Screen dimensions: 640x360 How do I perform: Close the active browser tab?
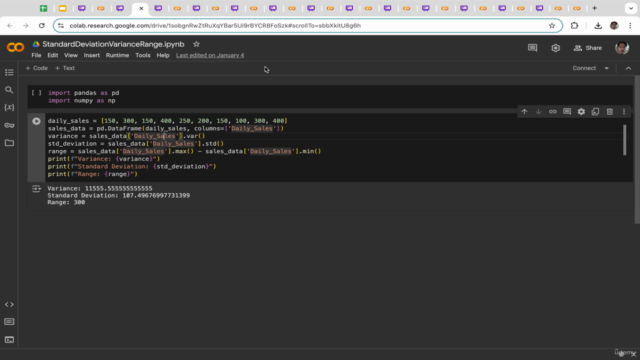(x=141, y=8)
